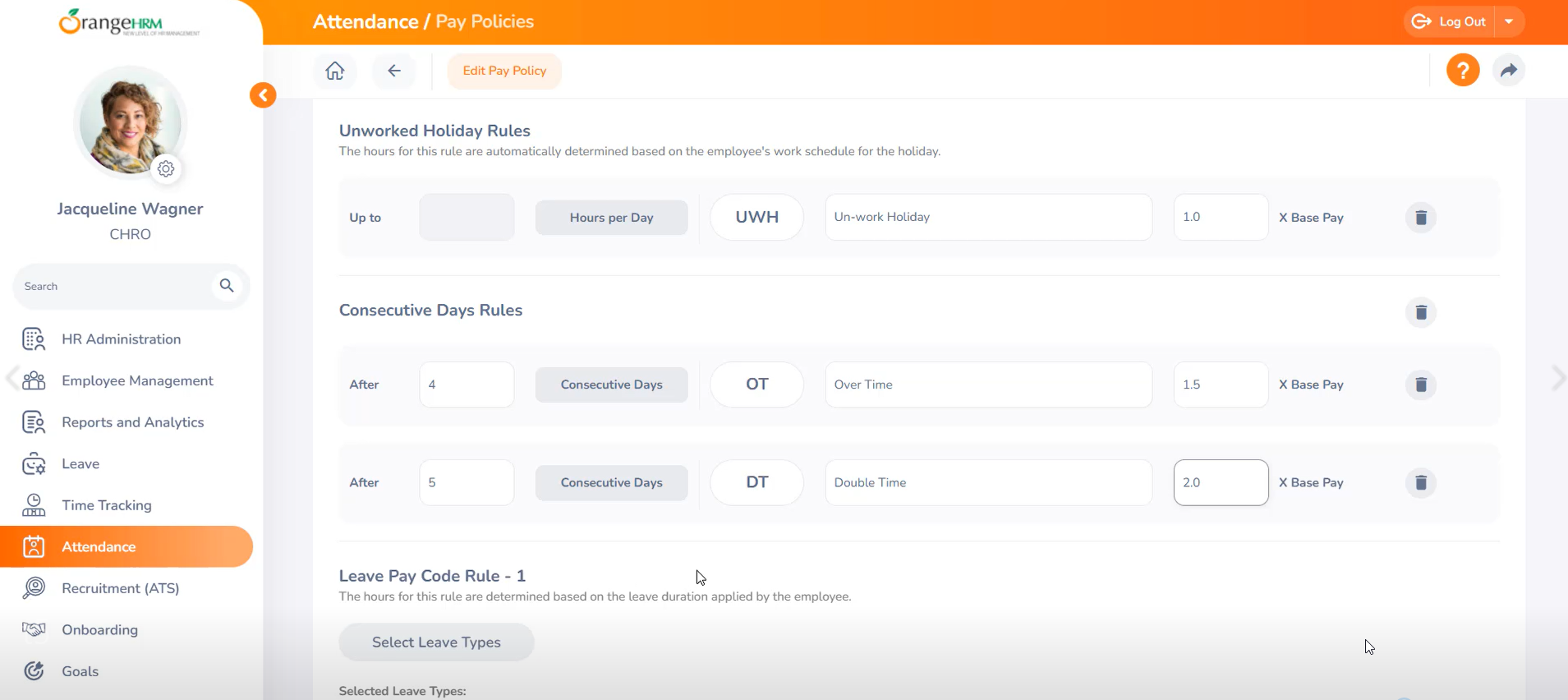
Task: Click the sidebar search magnifier icon
Action: pos(227,286)
